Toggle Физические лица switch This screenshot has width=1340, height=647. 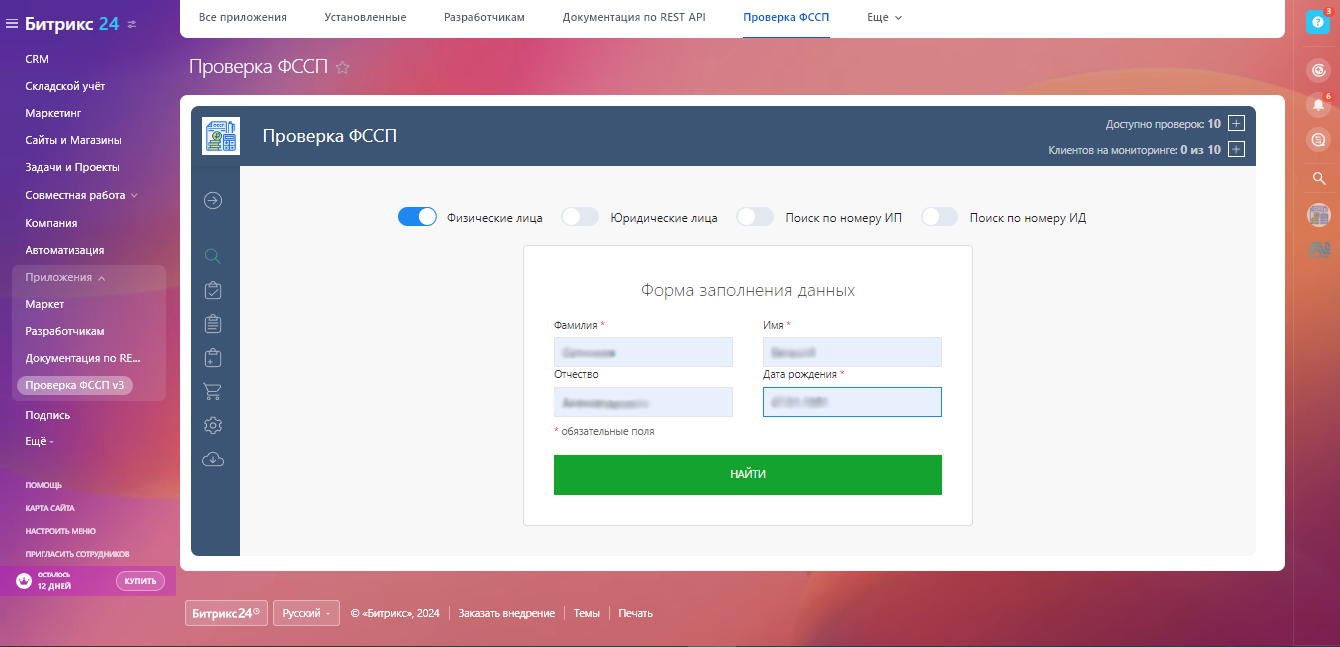point(417,217)
